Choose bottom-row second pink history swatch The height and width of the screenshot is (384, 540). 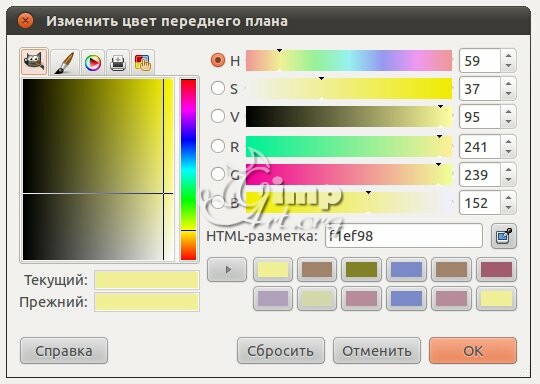(x=451, y=299)
